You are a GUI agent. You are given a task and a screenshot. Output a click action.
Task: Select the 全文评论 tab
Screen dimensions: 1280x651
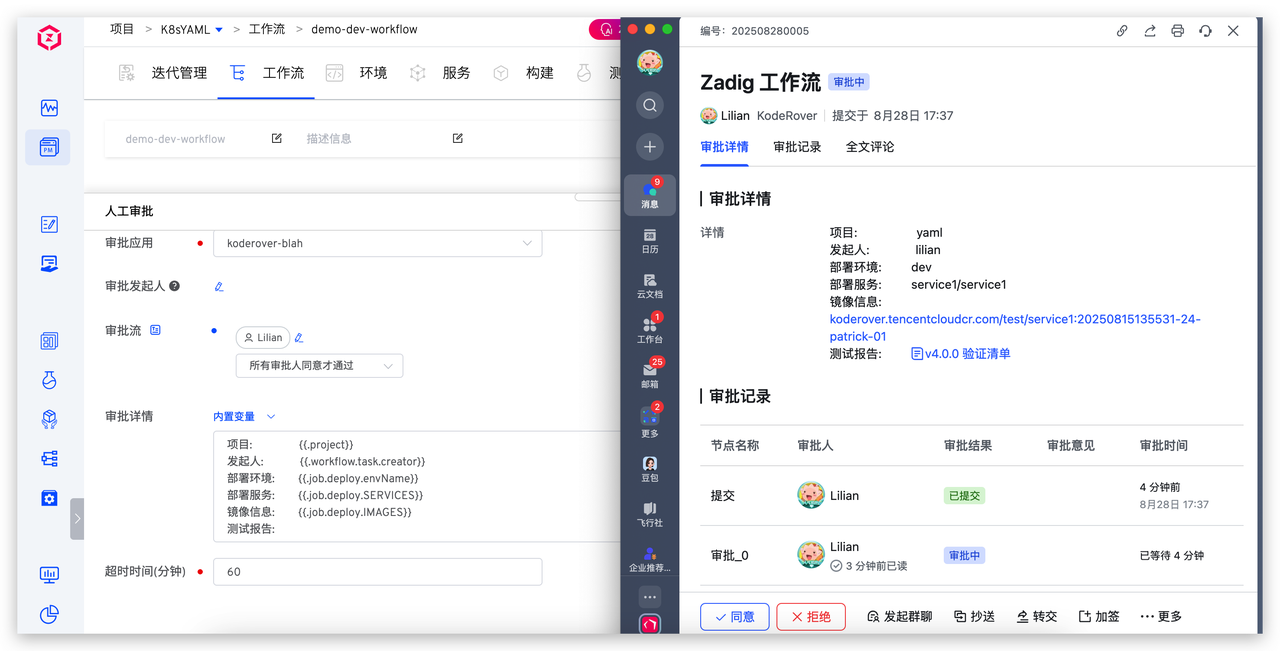pyautogui.click(x=870, y=147)
